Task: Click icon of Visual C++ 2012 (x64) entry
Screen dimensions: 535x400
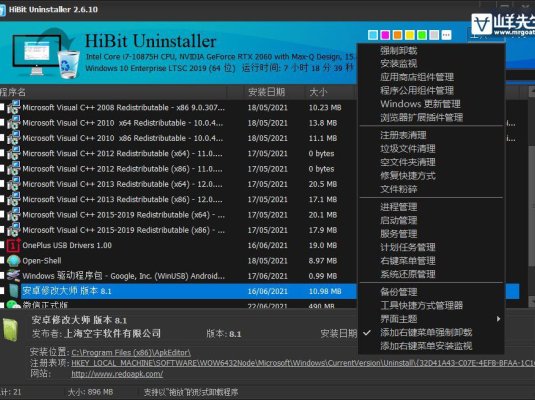Action: click(14, 153)
